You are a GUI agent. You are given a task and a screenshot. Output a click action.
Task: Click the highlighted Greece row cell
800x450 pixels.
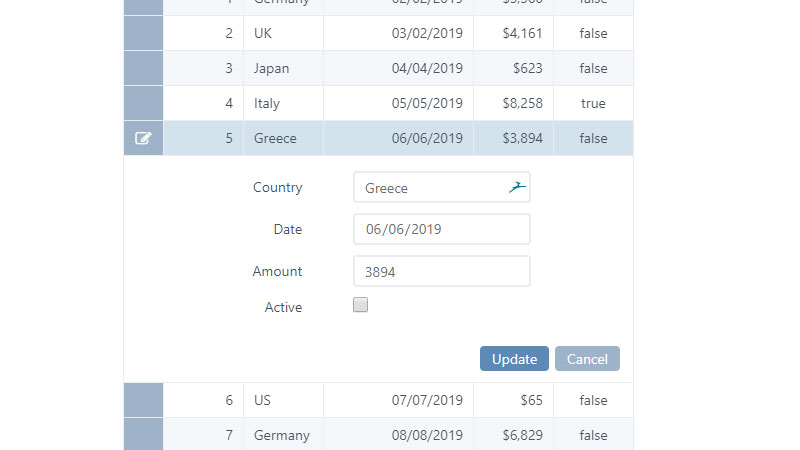click(283, 138)
